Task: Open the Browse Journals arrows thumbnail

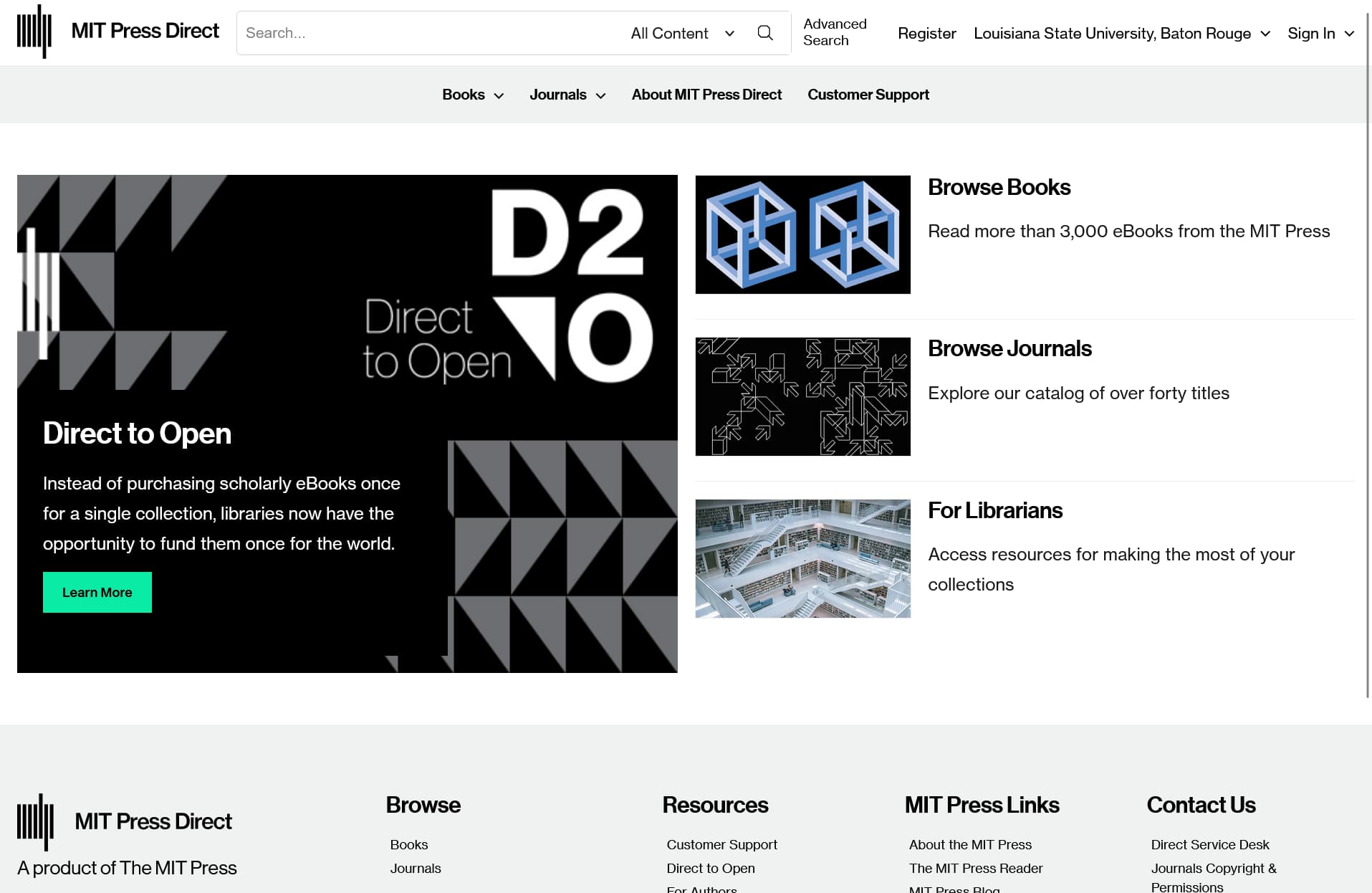Action: (802, 396)
